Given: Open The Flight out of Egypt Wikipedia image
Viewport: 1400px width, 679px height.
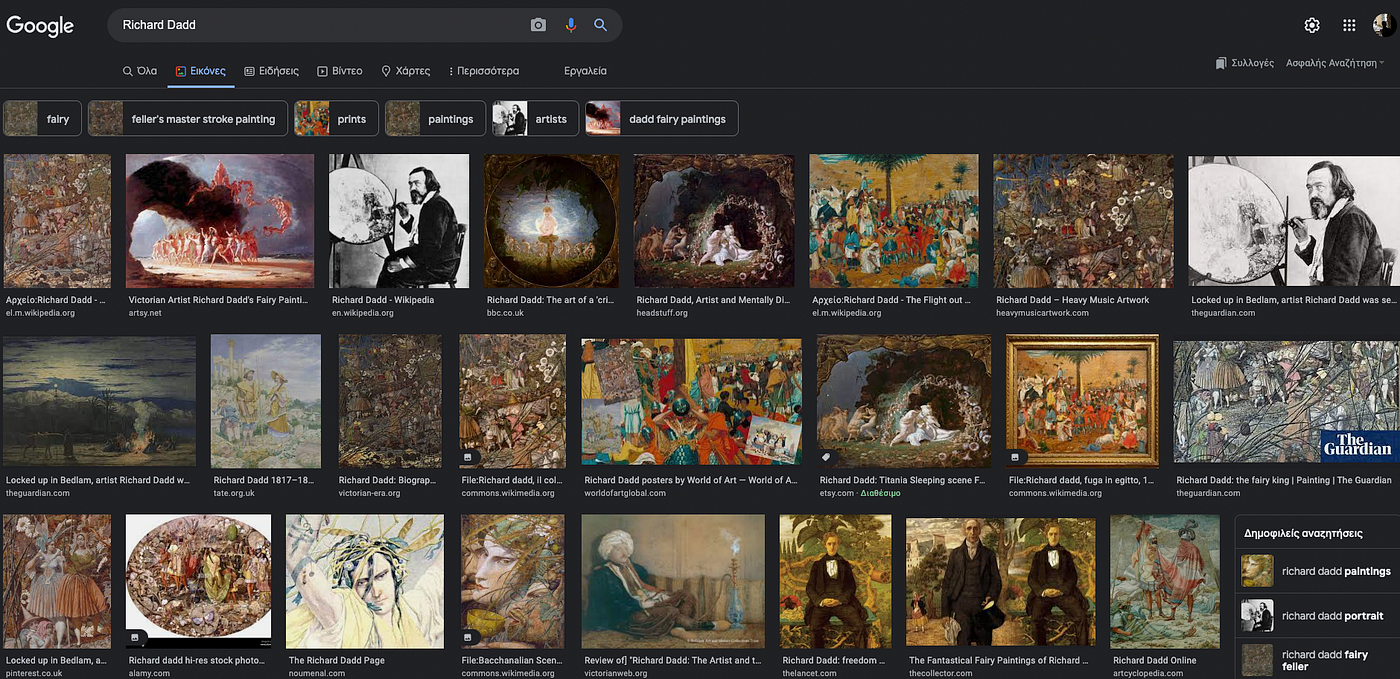Looking at the screenshot, I should (x=894, y=220).
